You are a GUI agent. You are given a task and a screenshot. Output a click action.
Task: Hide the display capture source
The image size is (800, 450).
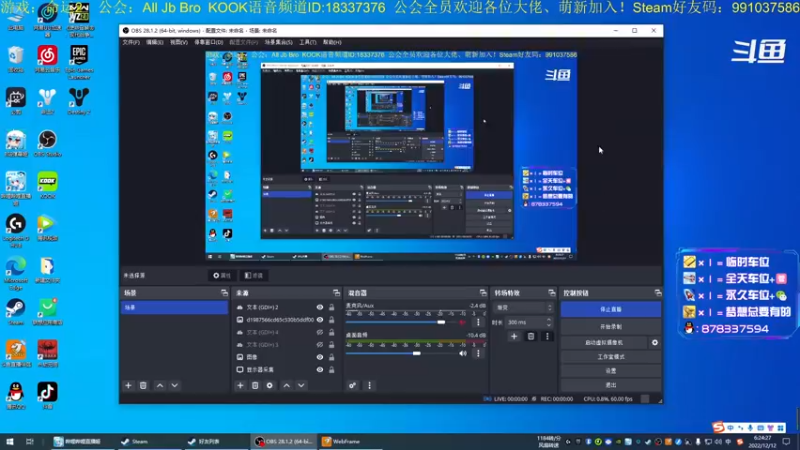(320, 369)
